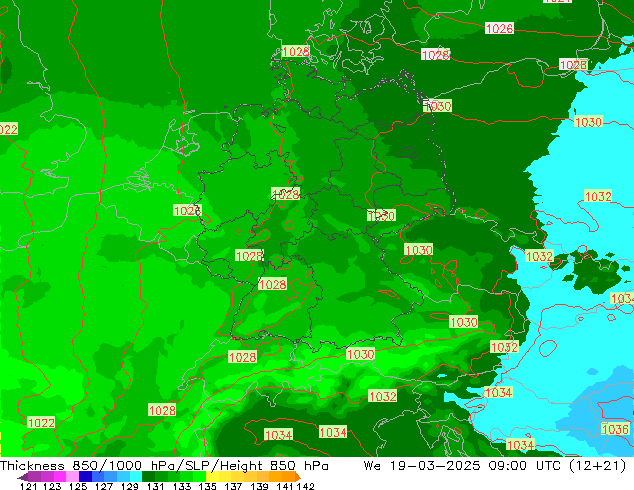The image size is (634, 490).
Task: Click the darkest green swatch above 131
Action: [x=148, y=476]
